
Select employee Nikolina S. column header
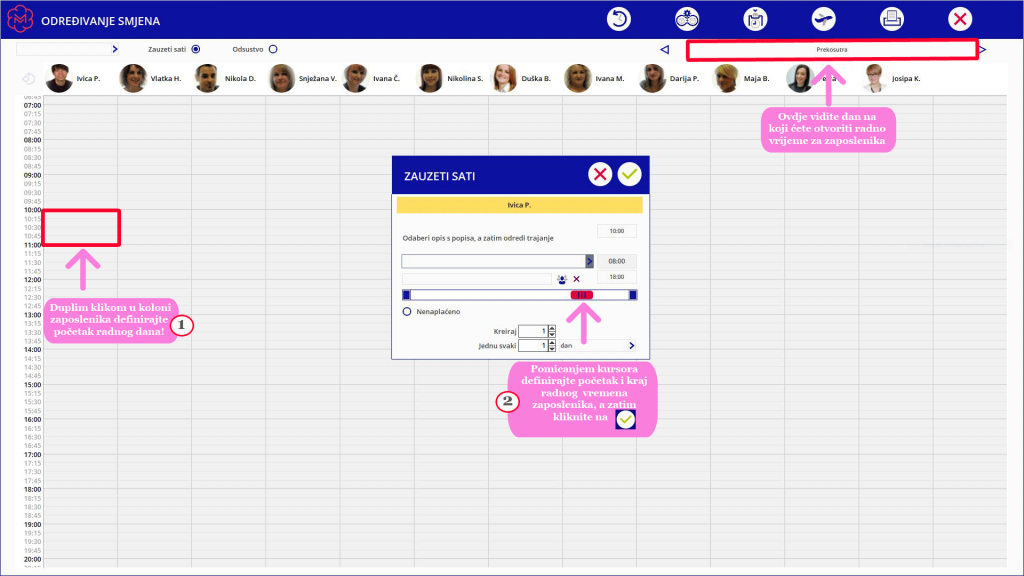(451, 78)
